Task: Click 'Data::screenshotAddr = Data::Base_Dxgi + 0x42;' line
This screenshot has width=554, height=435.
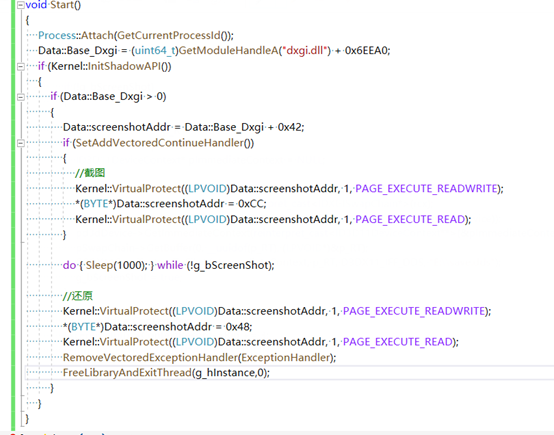Action: pyautogui.click(x=184, y=127)
